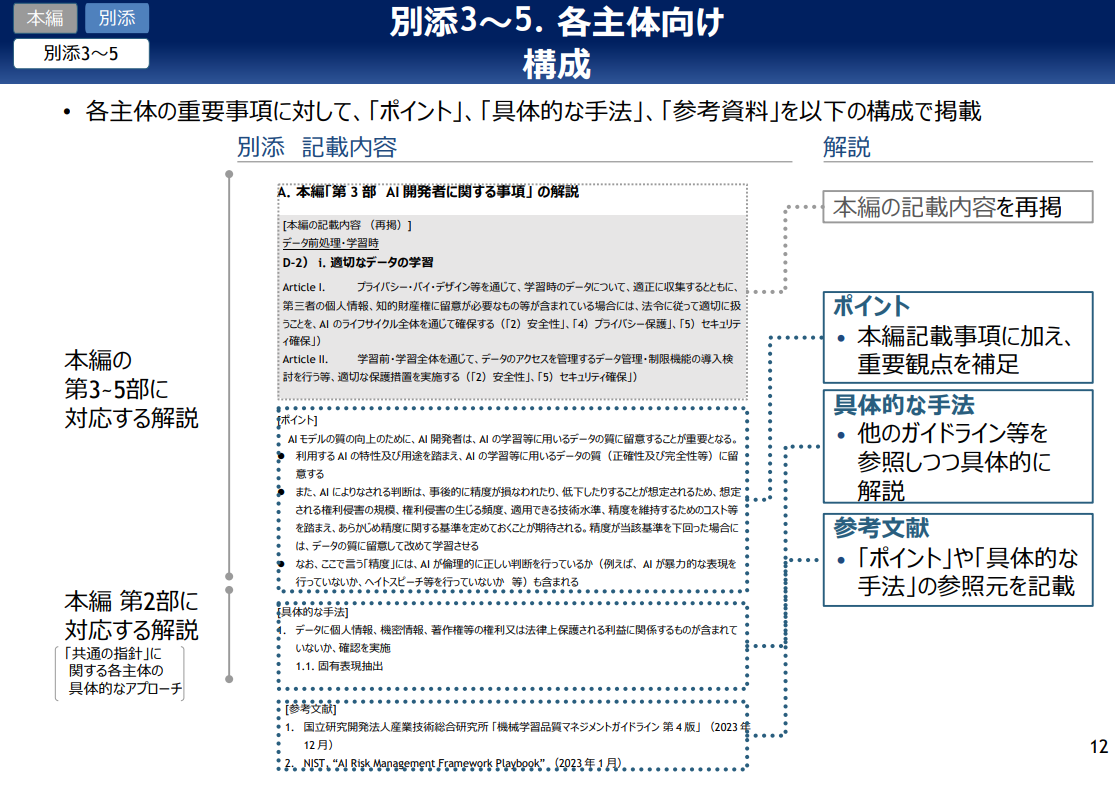The image size is (1115, 788).
Task: Click heading D-2) i. 適切なデータの学習
Action: (358, 262)
